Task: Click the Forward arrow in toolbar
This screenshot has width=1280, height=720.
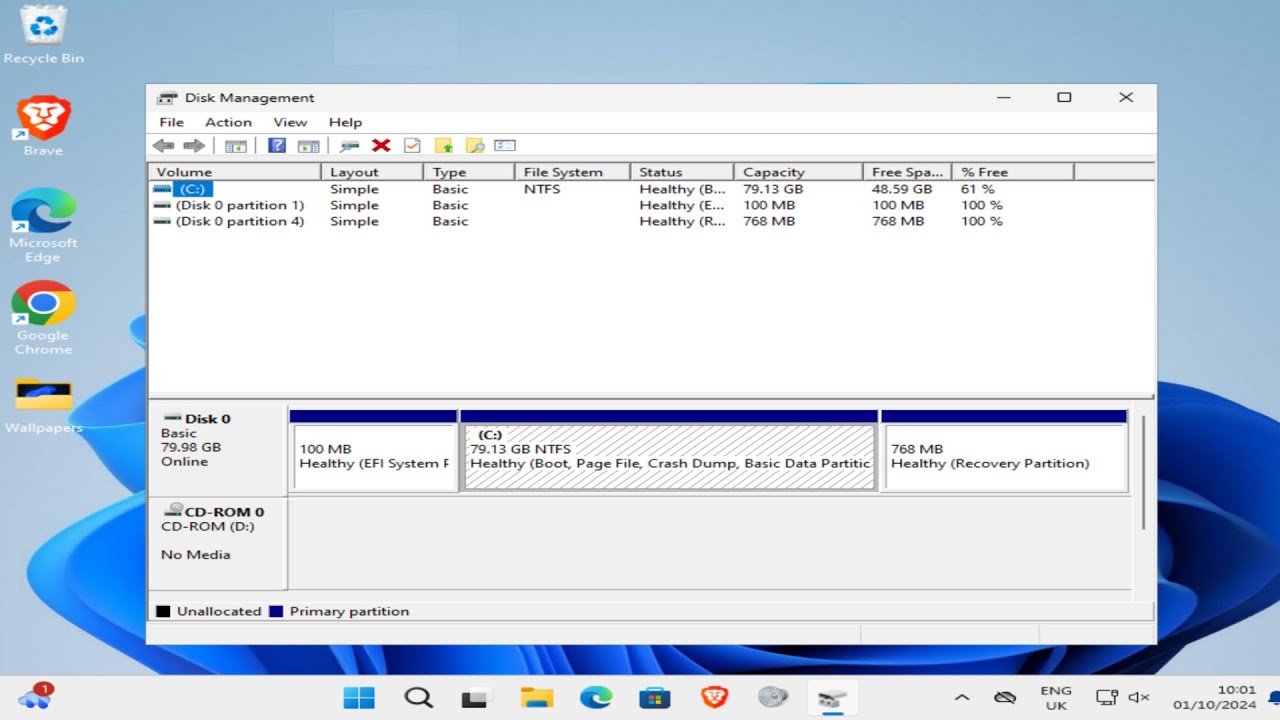Action: [x=194, y=146]
